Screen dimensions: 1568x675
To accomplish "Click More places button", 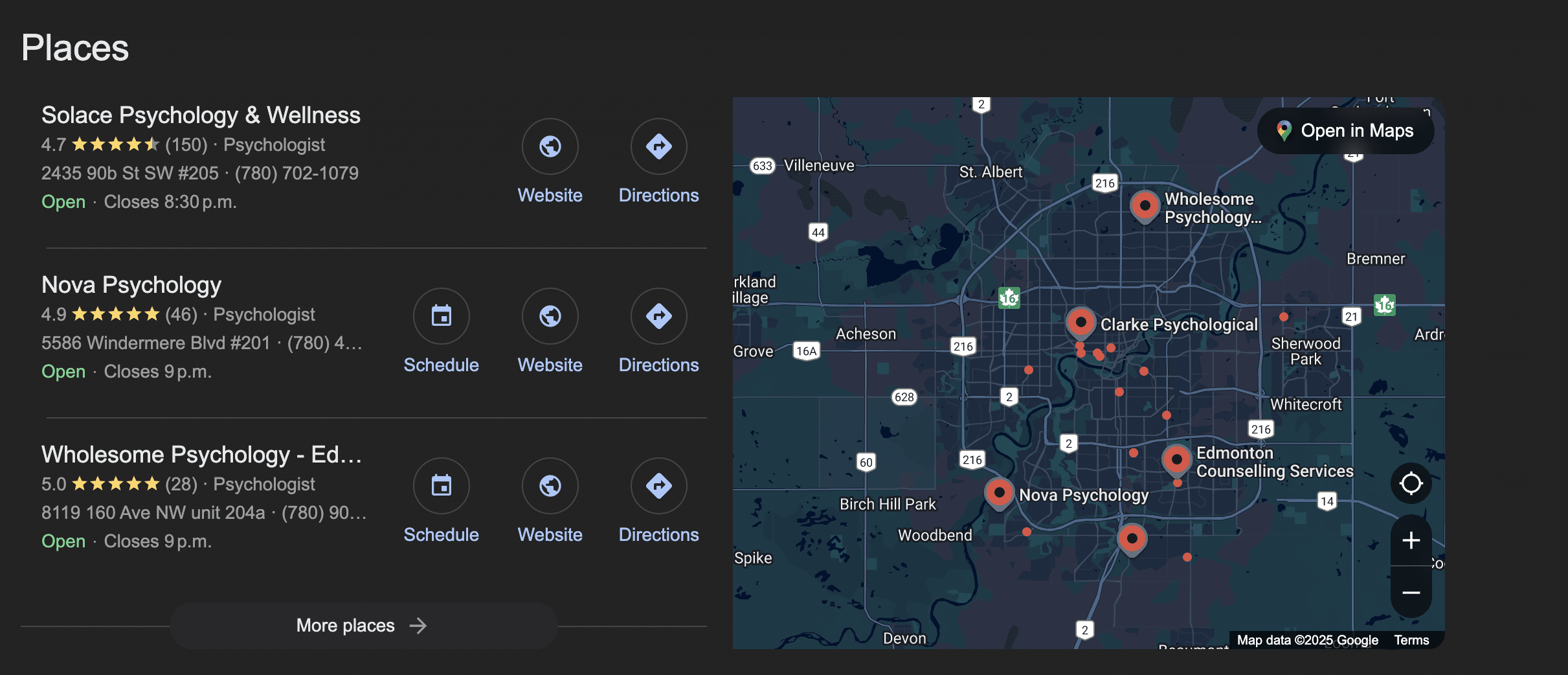I will (363, 626).
